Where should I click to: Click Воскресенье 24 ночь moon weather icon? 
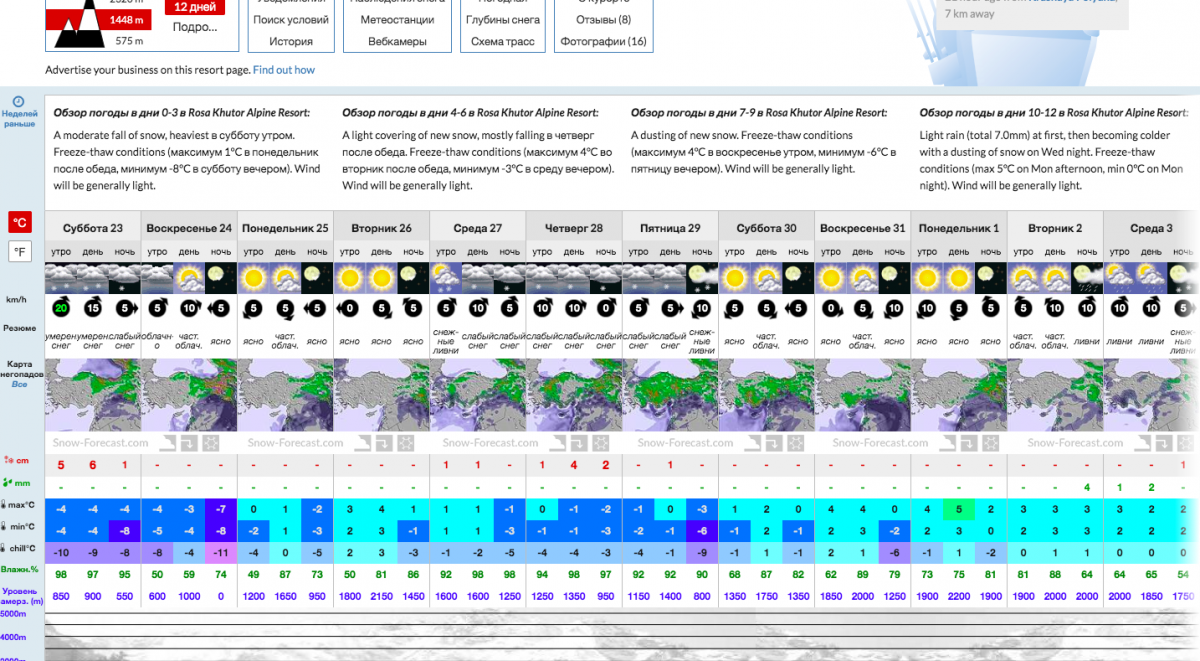pyautogui.click(x=221, y=276)
